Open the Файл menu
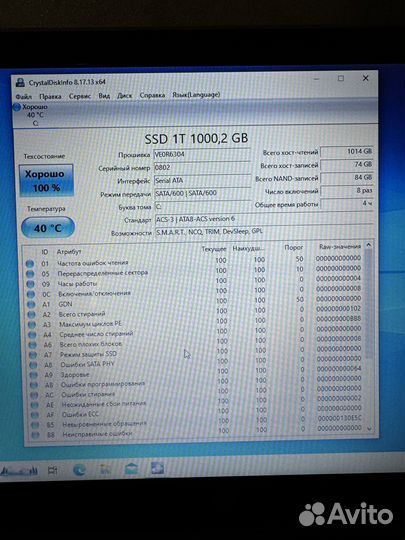 pyautogui.click(x=23, y=97)
